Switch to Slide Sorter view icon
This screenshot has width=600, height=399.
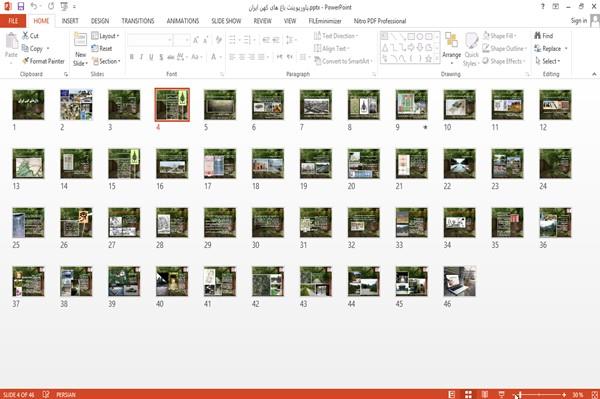pyautogui.click(x=468, y=394)
